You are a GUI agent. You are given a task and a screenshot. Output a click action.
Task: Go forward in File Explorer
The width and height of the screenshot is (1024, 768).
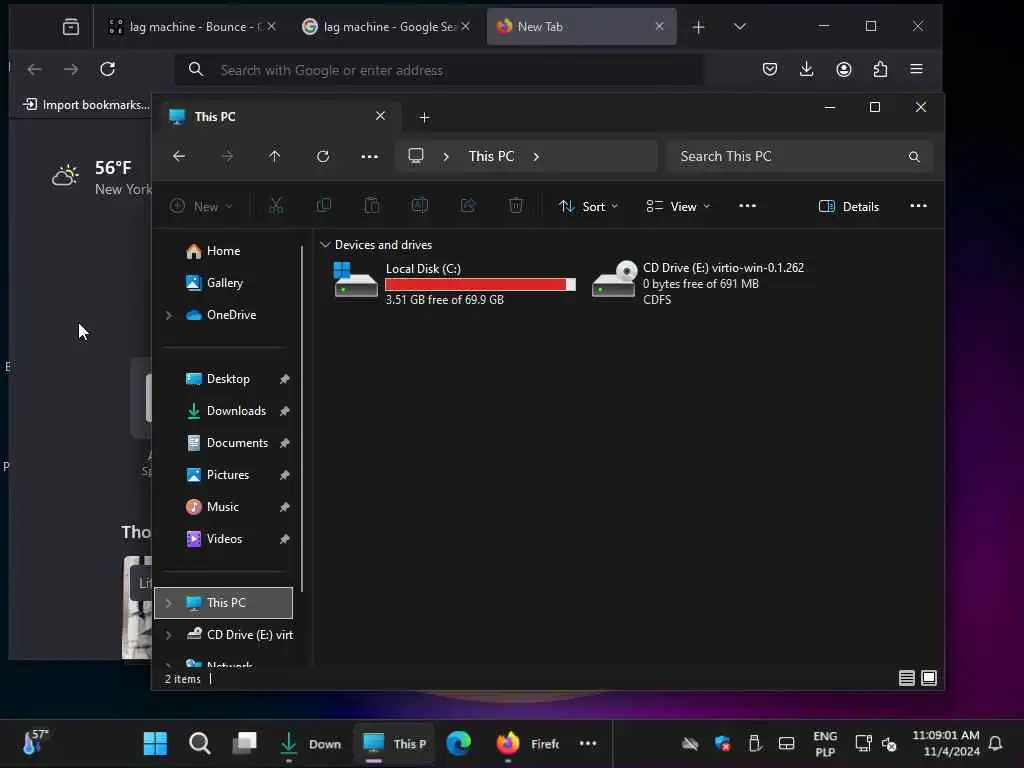pyautogui.click(x=227, y=156)
